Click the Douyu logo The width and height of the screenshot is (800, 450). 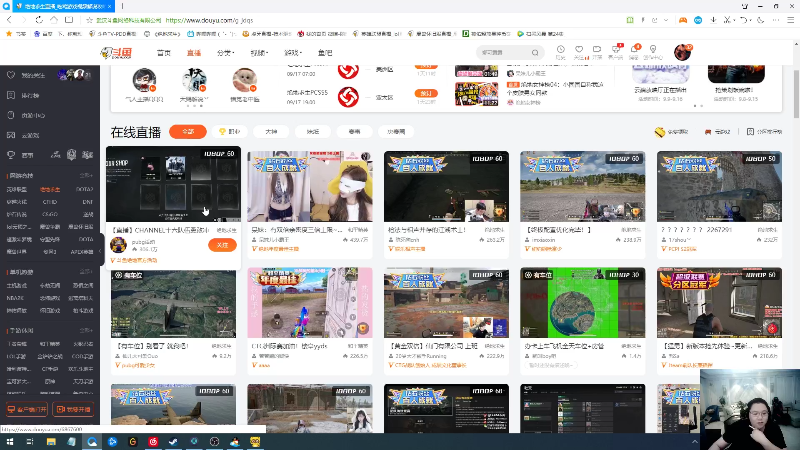(116, 53)
